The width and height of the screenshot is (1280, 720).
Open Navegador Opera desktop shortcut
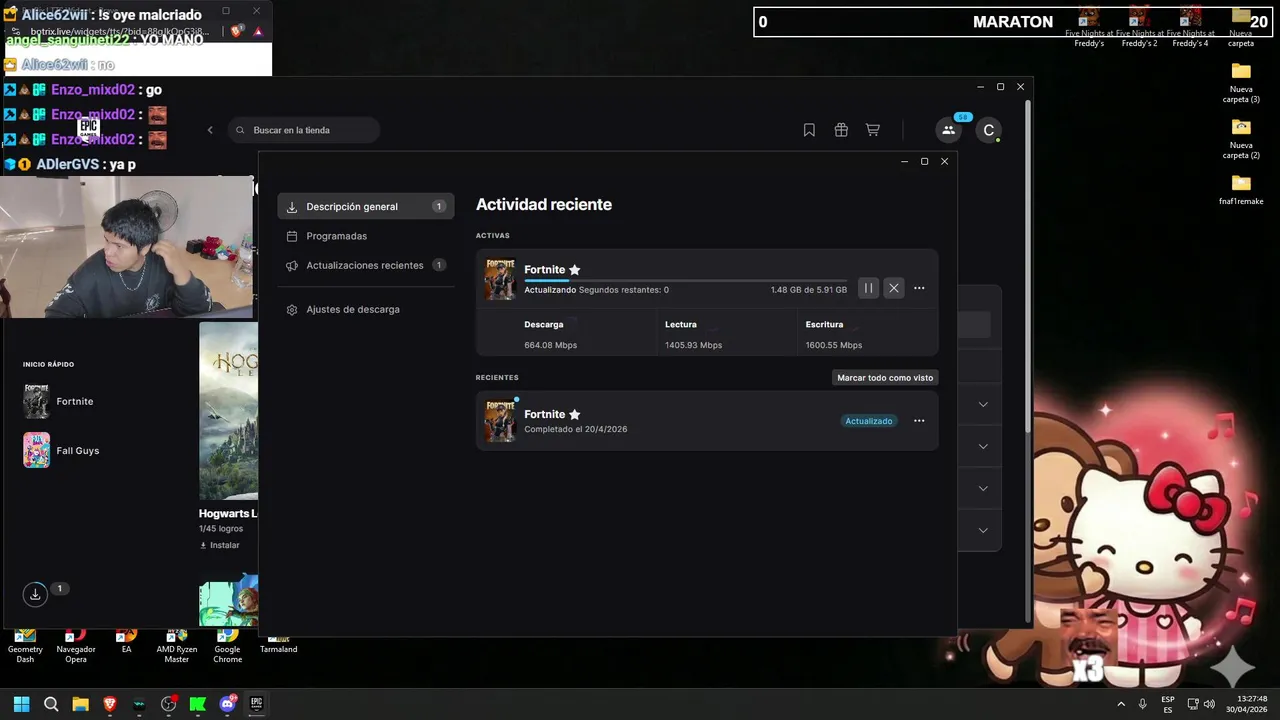(x=76, y=646)
